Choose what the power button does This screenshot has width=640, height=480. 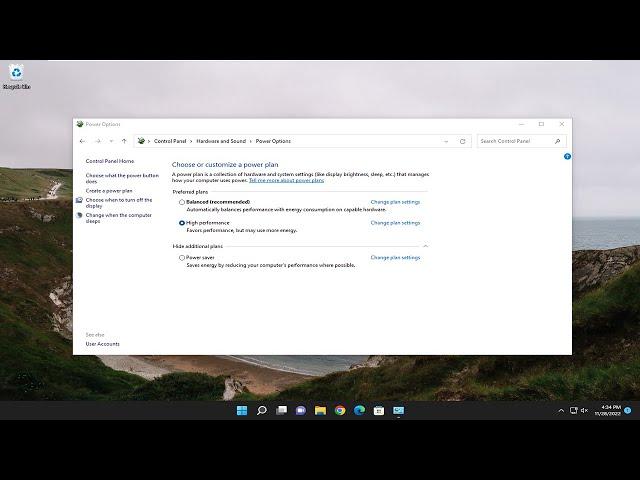(122, 178)
